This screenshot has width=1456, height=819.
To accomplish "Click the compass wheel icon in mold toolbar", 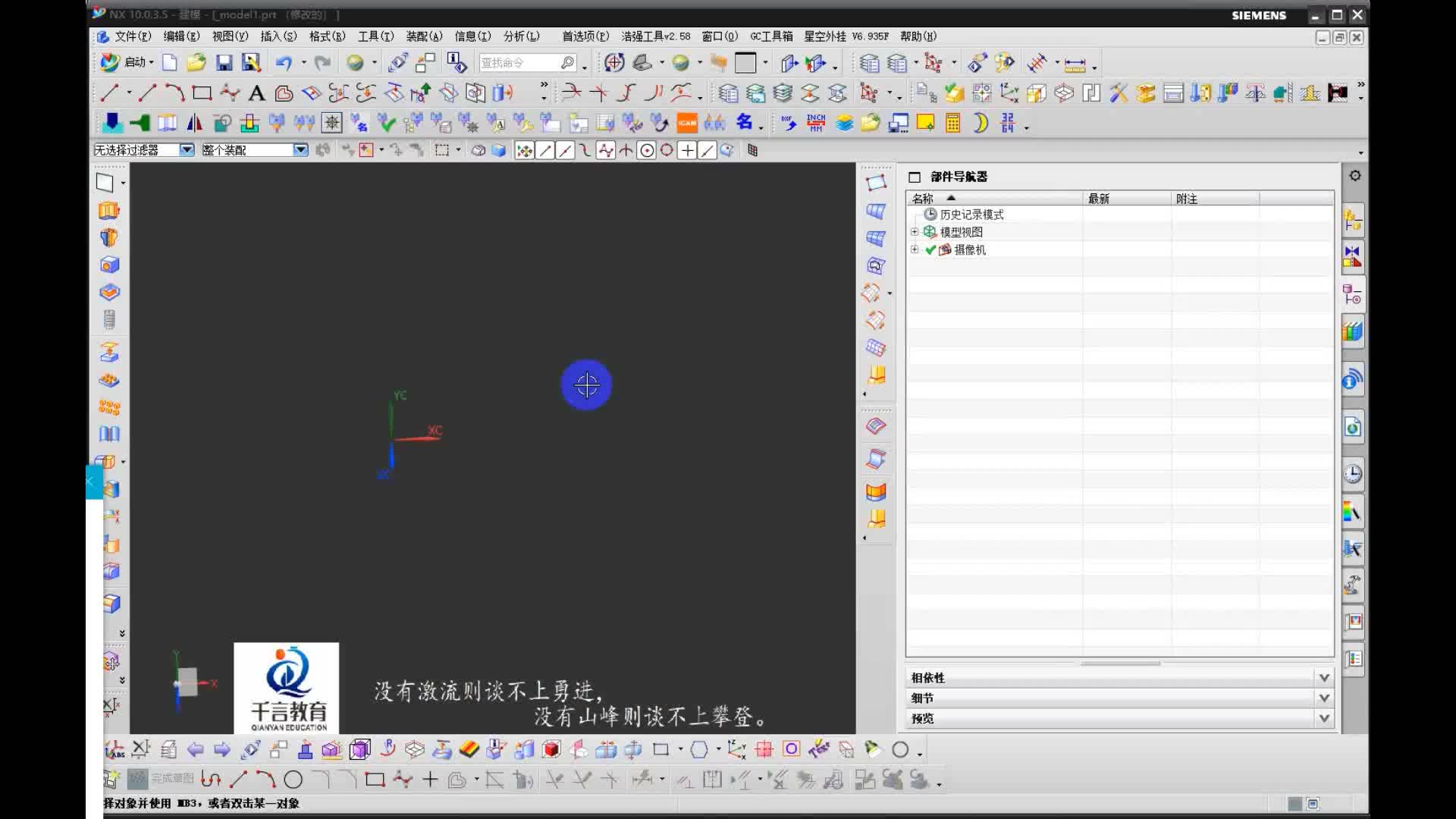I will 331,123.
